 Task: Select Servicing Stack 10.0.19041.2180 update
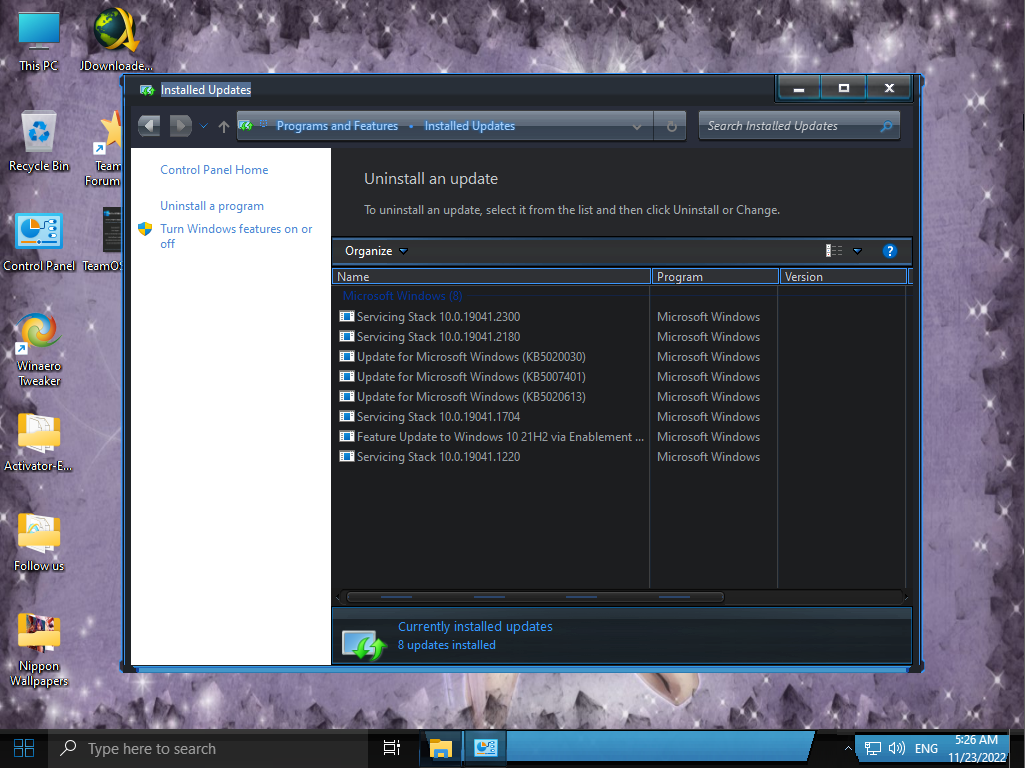click(x=438, y=337)
